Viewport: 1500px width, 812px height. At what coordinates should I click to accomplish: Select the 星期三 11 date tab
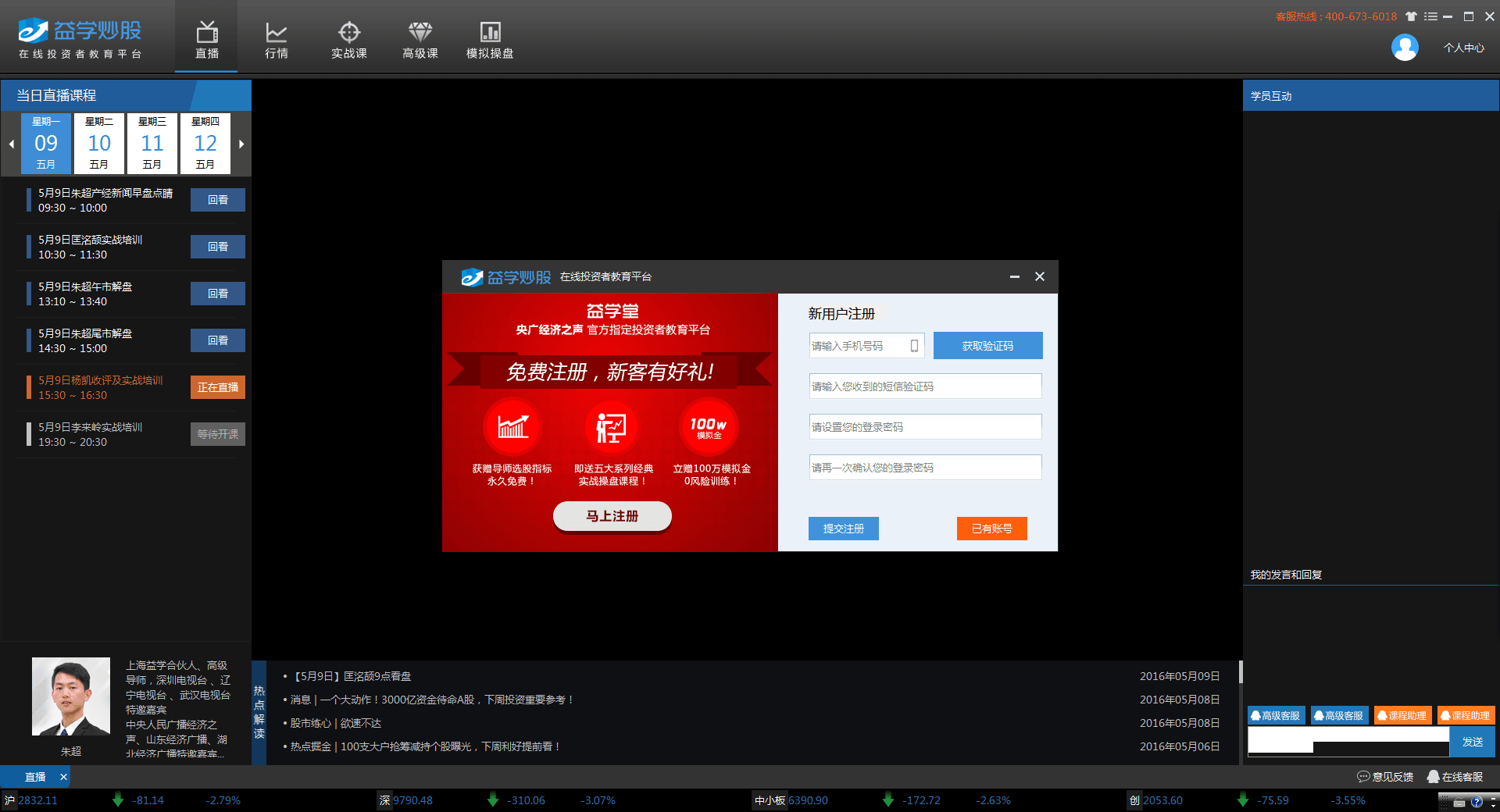point(152,143)
